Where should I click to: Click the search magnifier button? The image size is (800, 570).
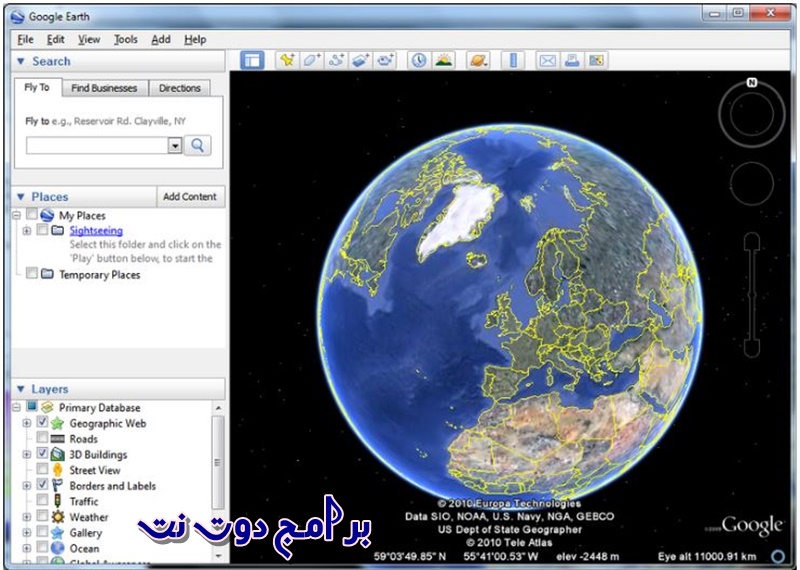pos(197,145)
